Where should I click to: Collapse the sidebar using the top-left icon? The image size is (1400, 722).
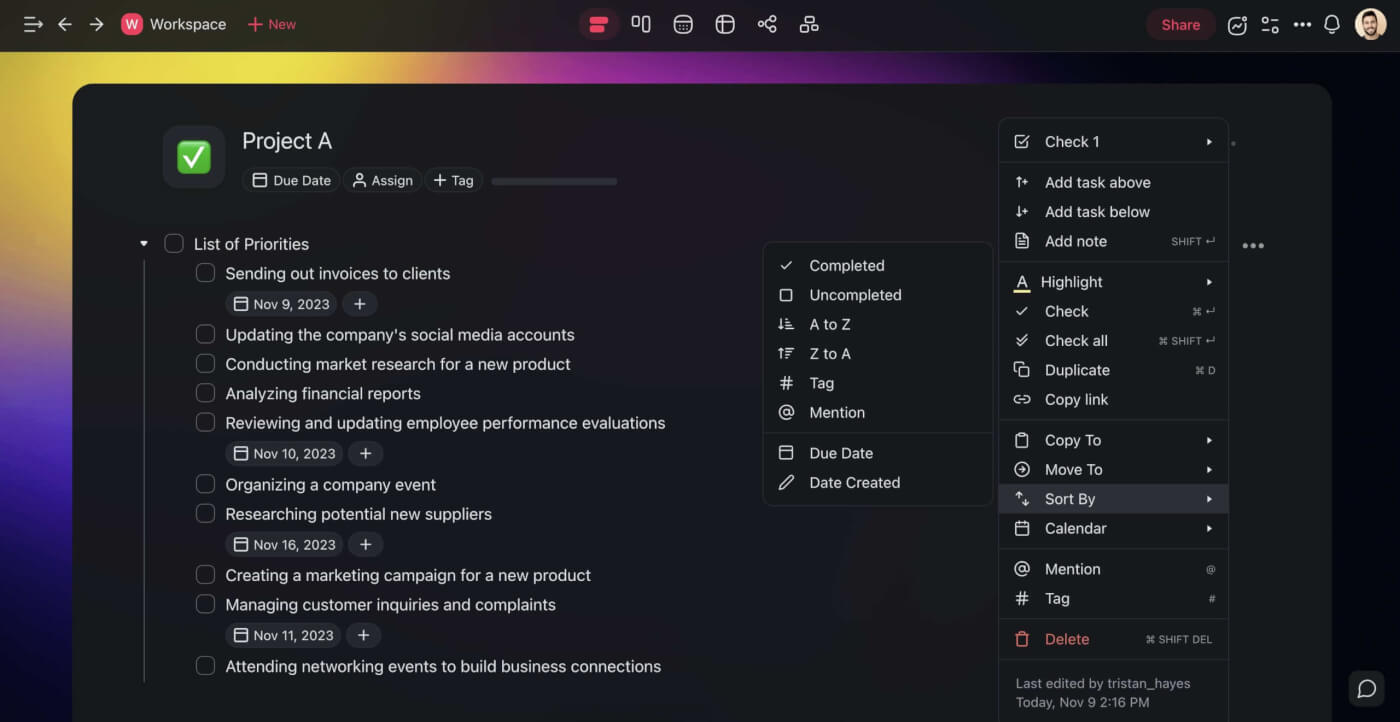(x=33, y=24)
